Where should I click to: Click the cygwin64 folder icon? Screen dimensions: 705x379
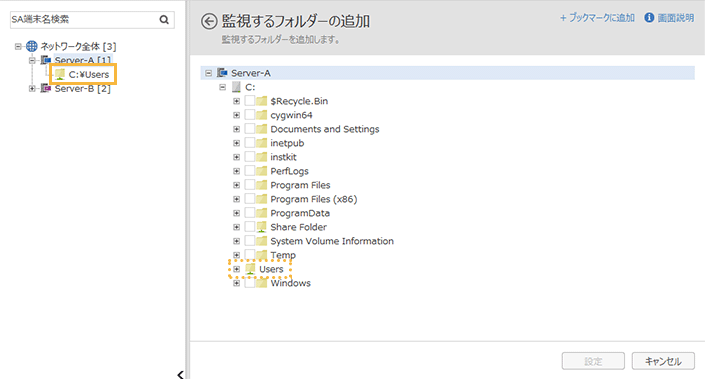(262, 115)
